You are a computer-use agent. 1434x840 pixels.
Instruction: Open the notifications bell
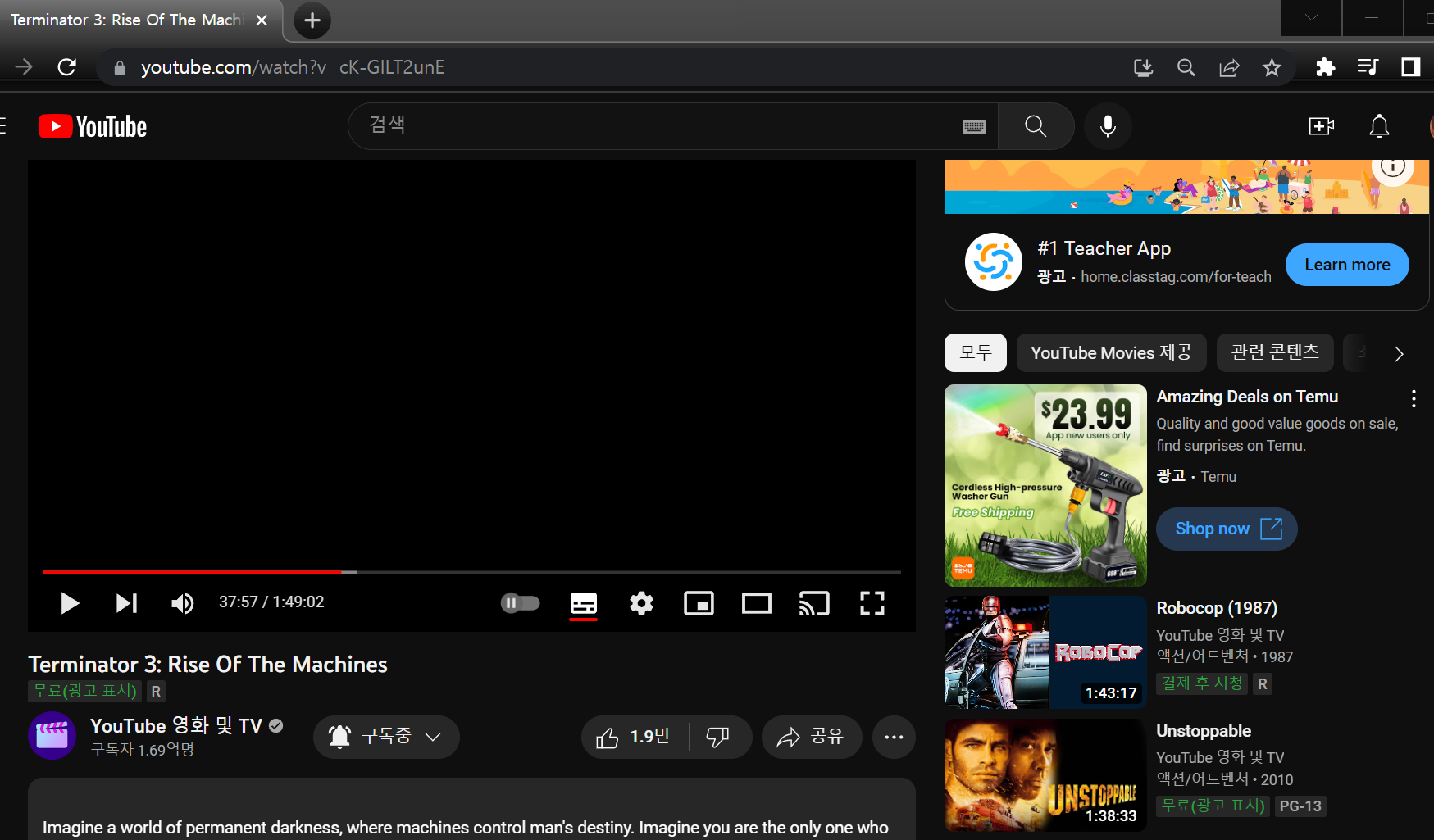[1380, 126]
